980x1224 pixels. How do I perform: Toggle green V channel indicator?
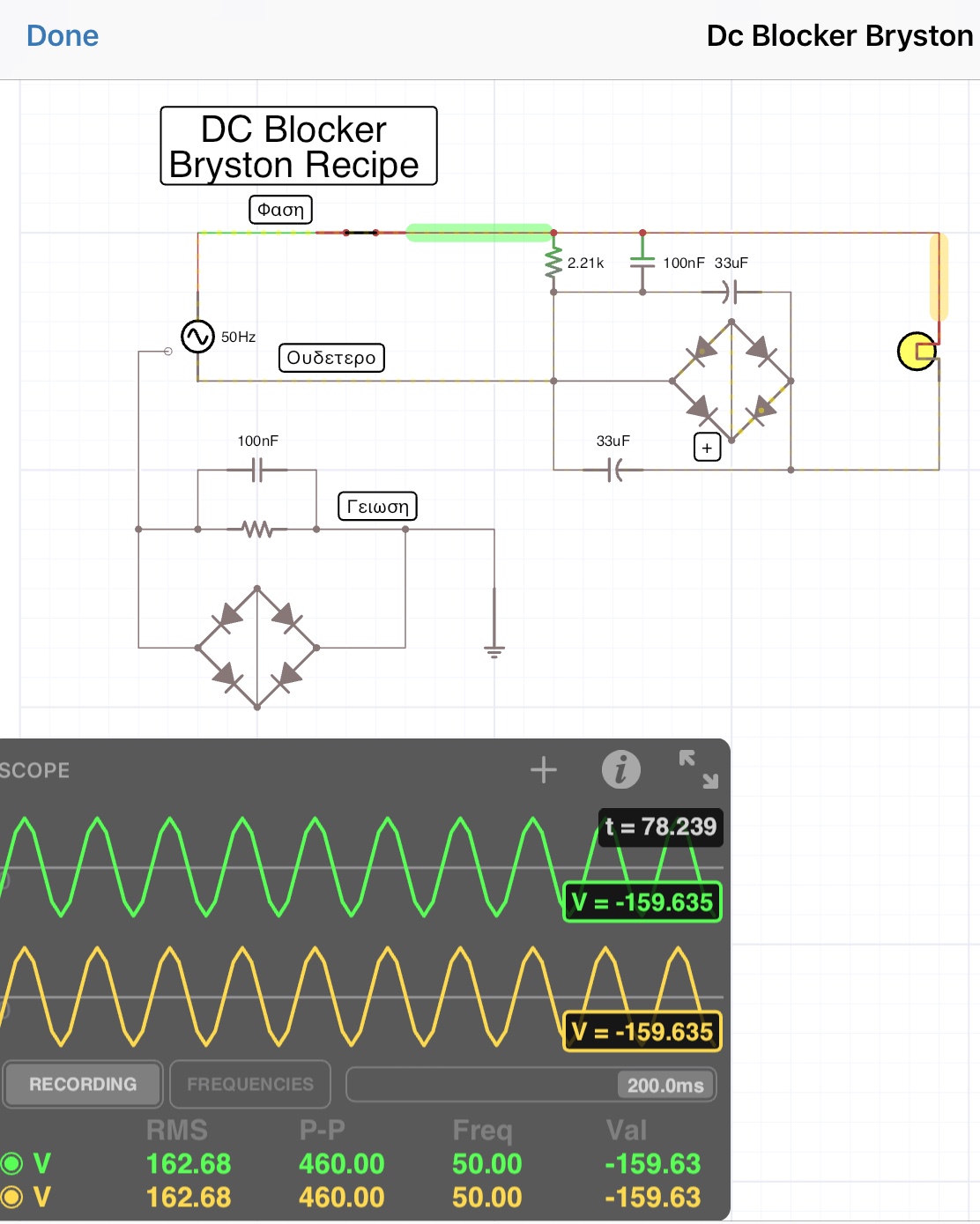pyautogui.click(x=11, y=1163)
